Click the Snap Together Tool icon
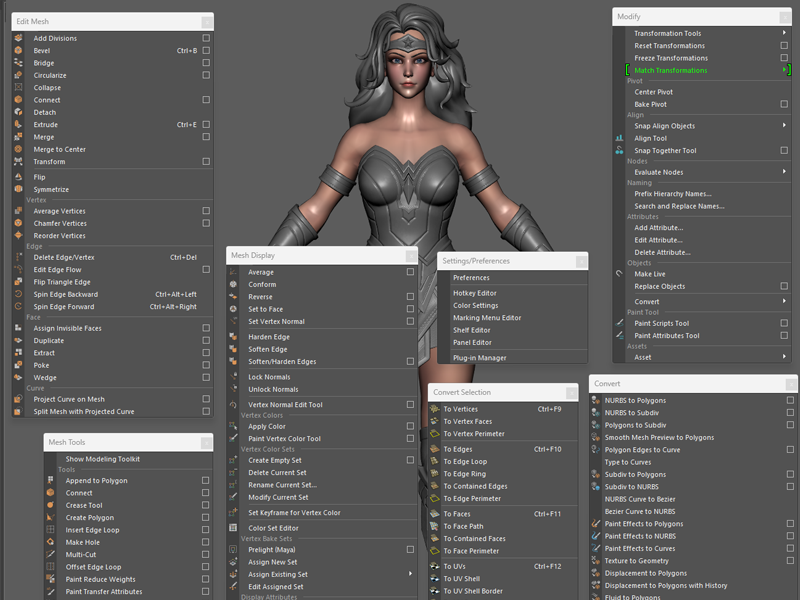The width and height of the screenshot is (800, 600). tap(619, 151)
